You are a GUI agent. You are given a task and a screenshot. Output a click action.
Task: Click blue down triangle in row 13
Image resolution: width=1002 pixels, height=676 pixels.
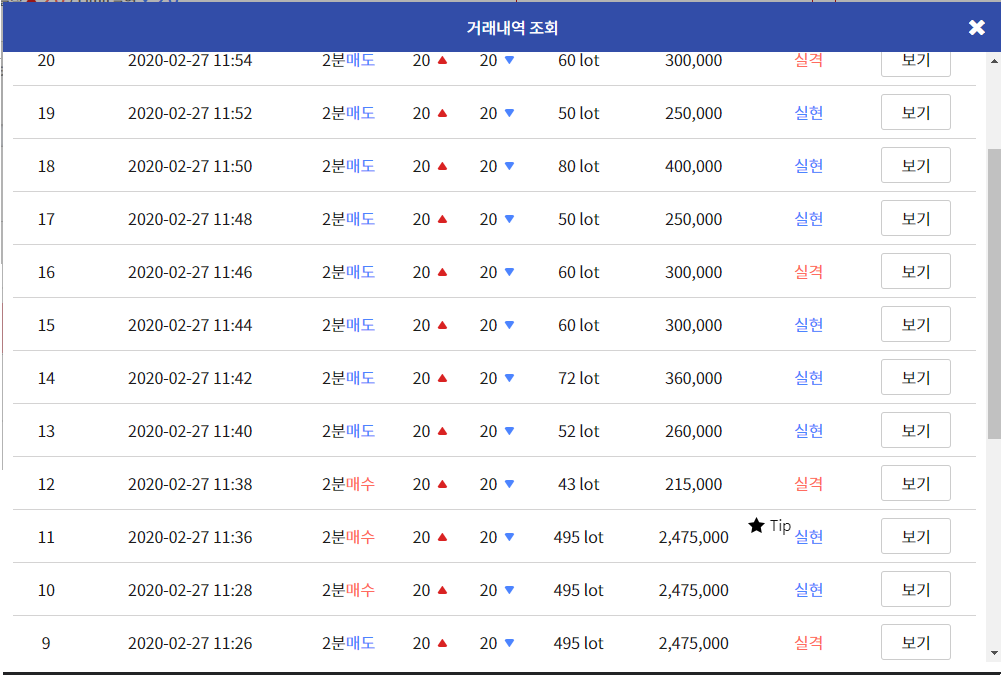pyautogui.click(x=509, y=431)
